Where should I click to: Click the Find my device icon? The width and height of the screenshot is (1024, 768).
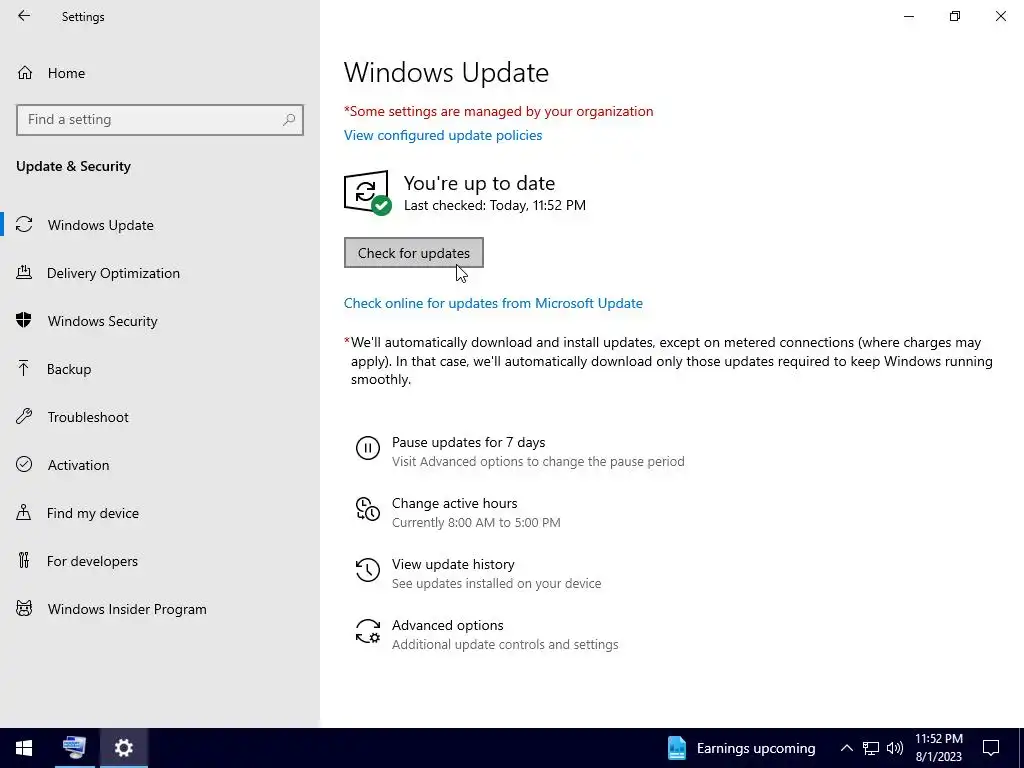24,512
